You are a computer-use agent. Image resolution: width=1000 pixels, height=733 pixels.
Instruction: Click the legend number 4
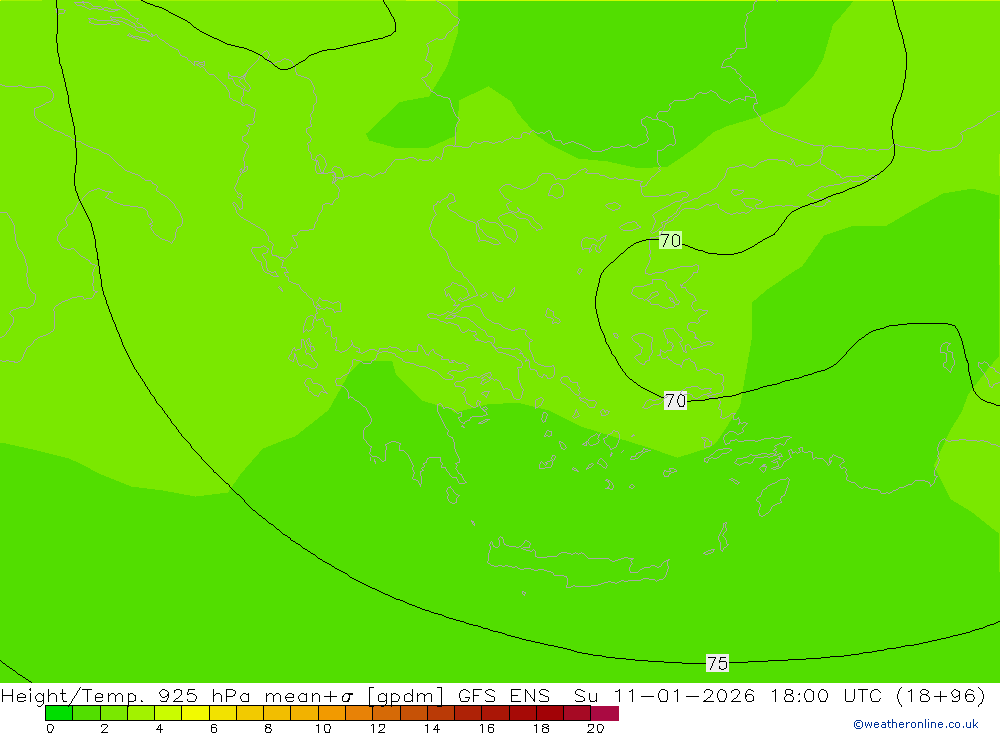coord(159,728)
